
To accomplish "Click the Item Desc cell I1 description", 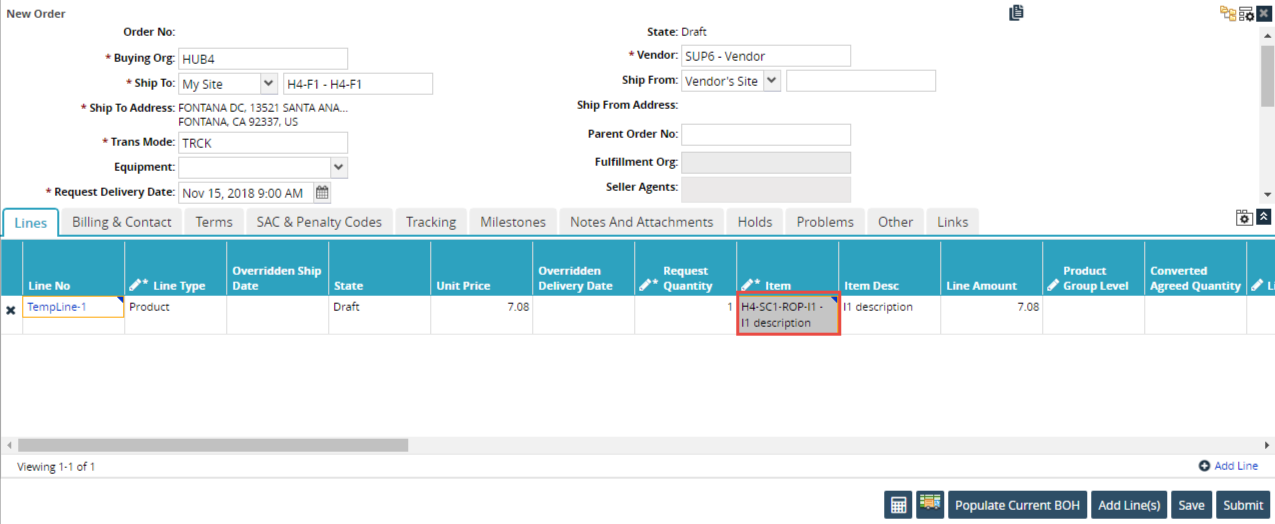I will pos(890,315).
